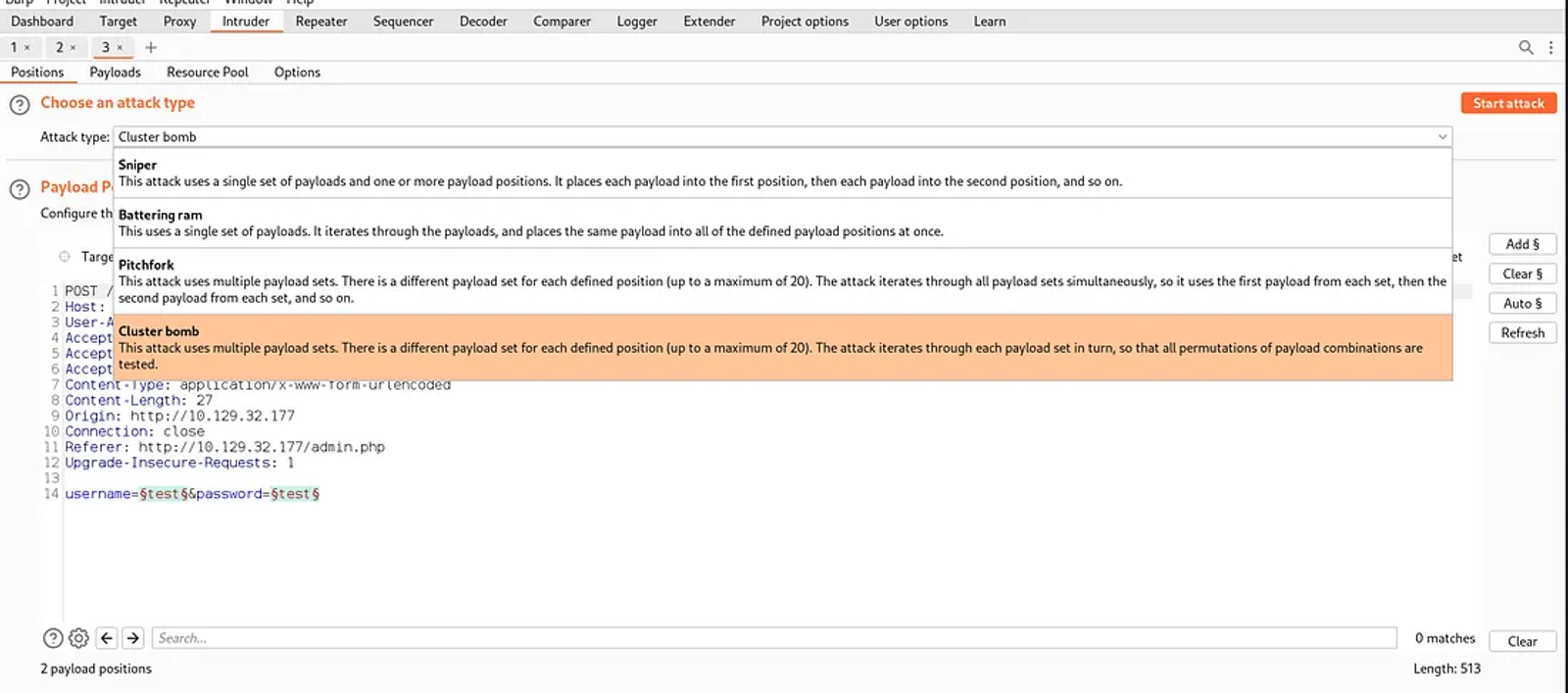This screenshot has height=693, width=1568.
Task: Open the tab bar kebab menu
Action: pyautogui.click(x=1550, y=47)
